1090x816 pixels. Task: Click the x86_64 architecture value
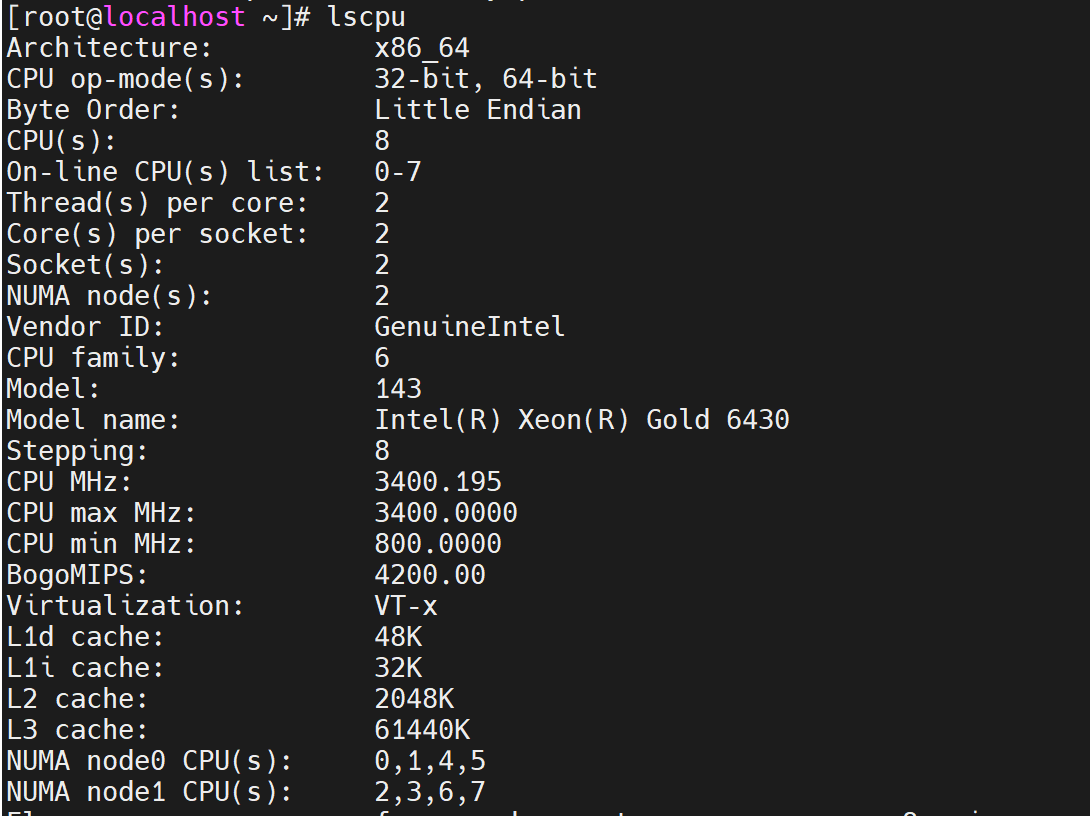tap(422, 48)
